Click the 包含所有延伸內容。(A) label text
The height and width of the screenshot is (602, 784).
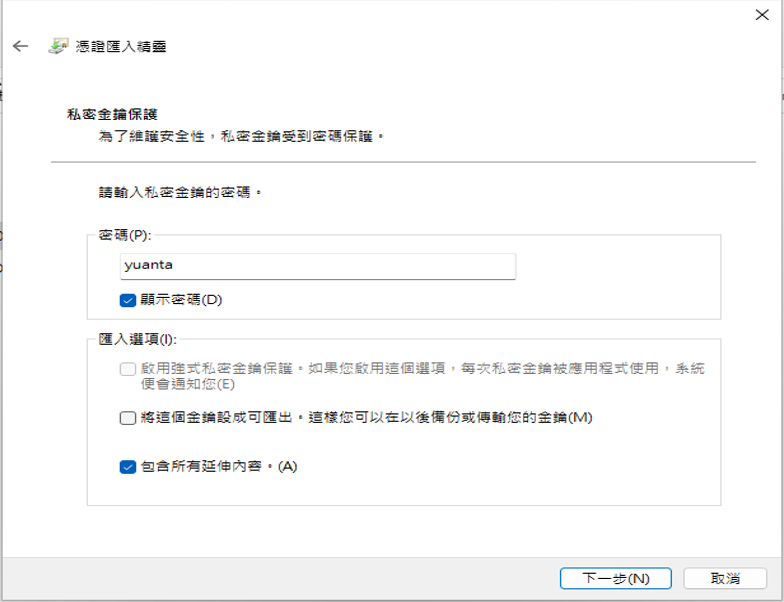pyautogui.click(x=219, y=466)
